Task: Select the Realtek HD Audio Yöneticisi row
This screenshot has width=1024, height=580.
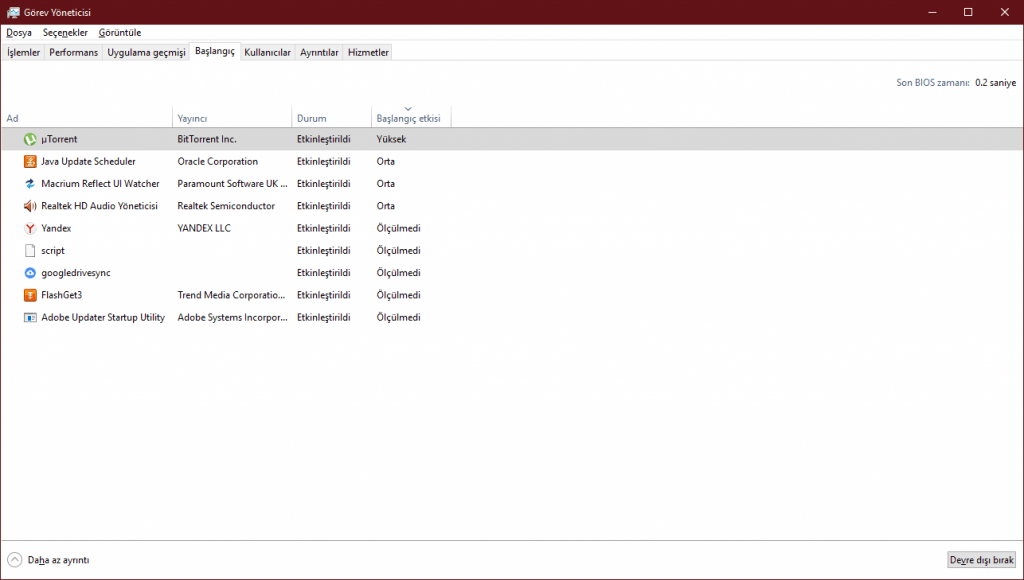Action: [512, 206]
